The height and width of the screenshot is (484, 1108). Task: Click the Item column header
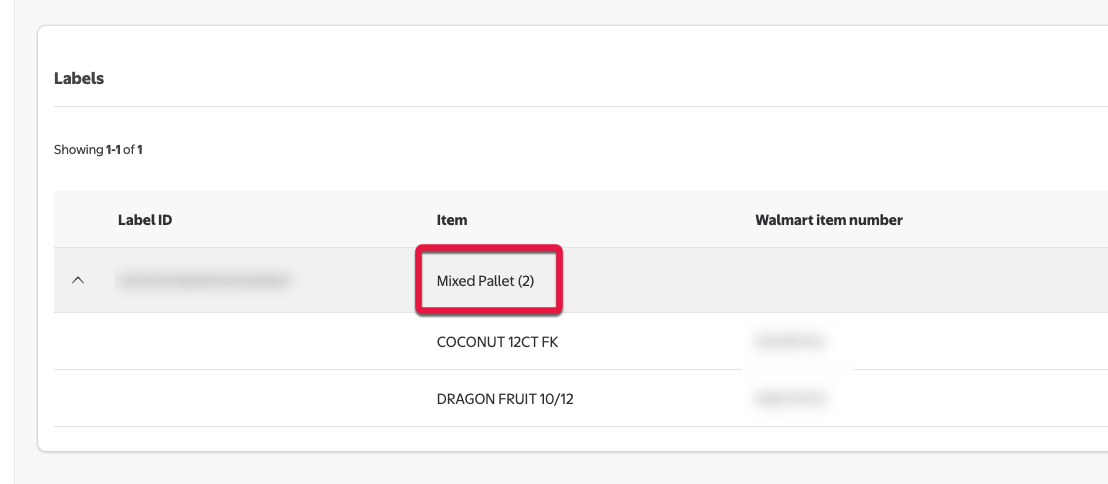[x=452, y=220]
